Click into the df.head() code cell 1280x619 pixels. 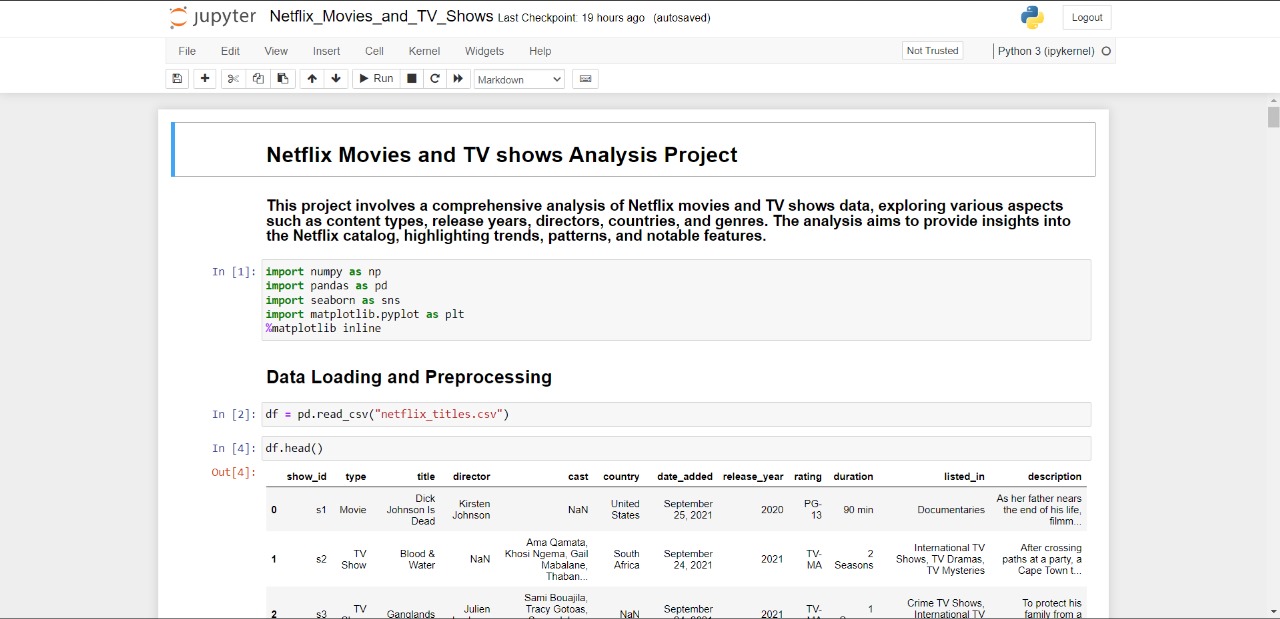point(676,448)
